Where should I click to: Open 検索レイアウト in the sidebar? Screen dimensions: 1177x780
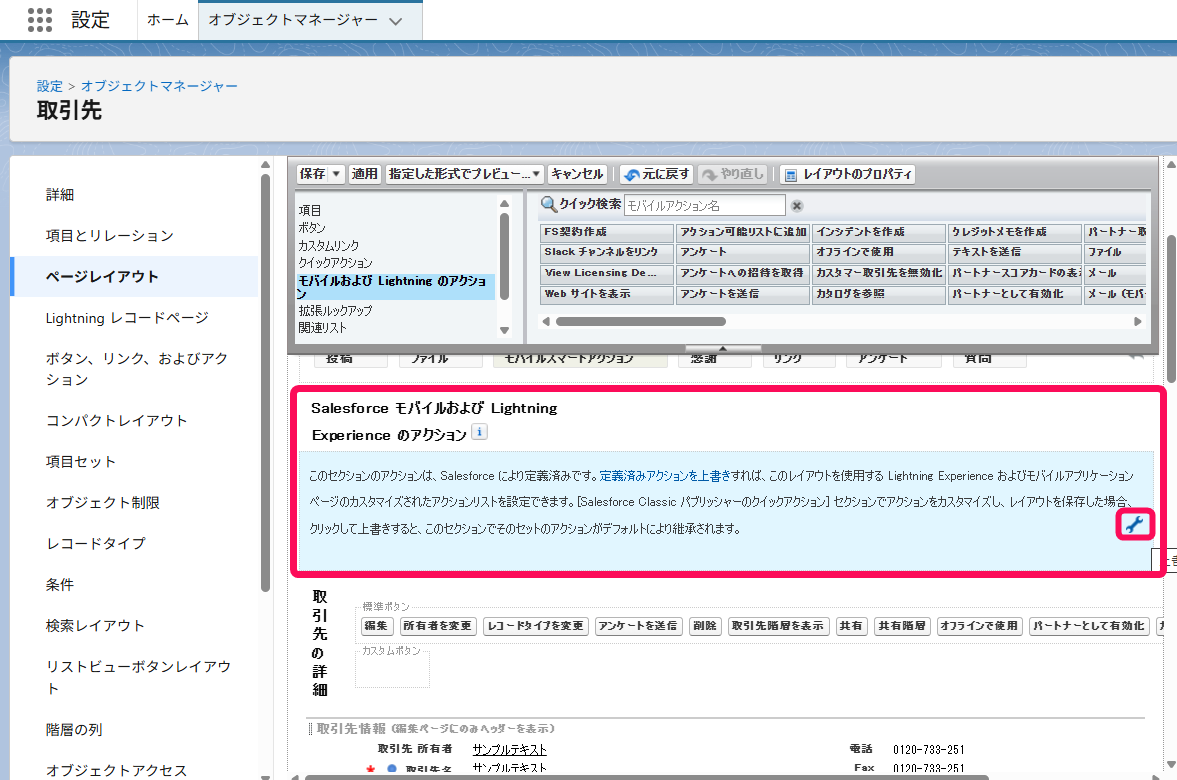tap(95, 625)
